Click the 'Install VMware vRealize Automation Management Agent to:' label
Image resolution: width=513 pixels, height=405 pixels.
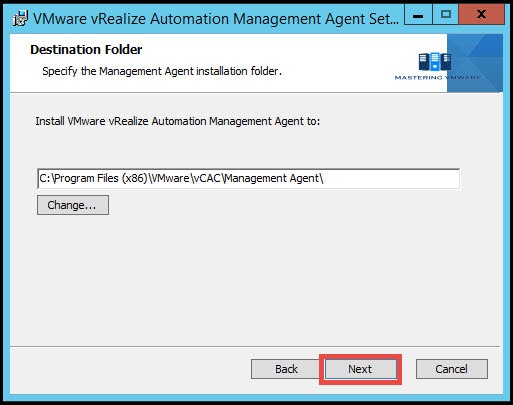(x=178, y=121)
